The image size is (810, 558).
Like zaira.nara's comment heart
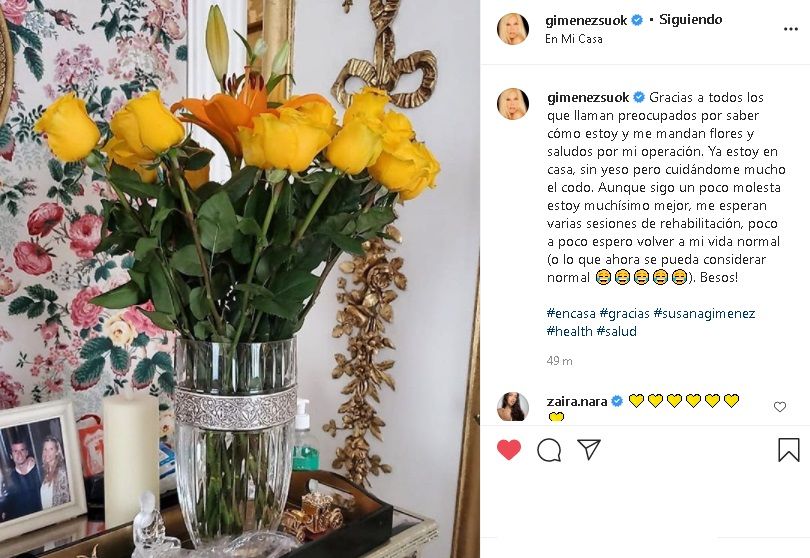(780, 407)
